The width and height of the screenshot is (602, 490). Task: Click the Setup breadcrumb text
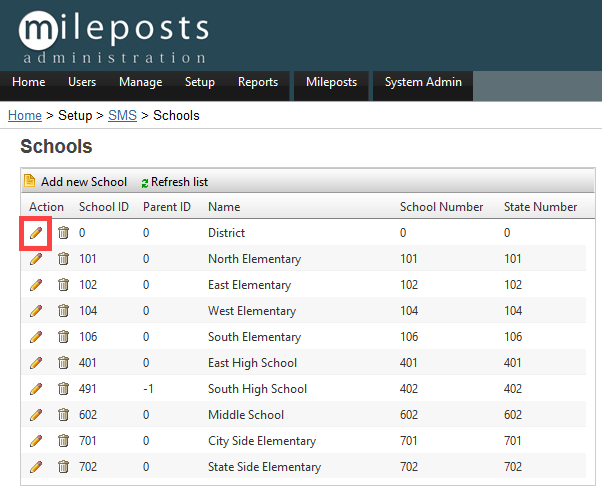point(75,115)
